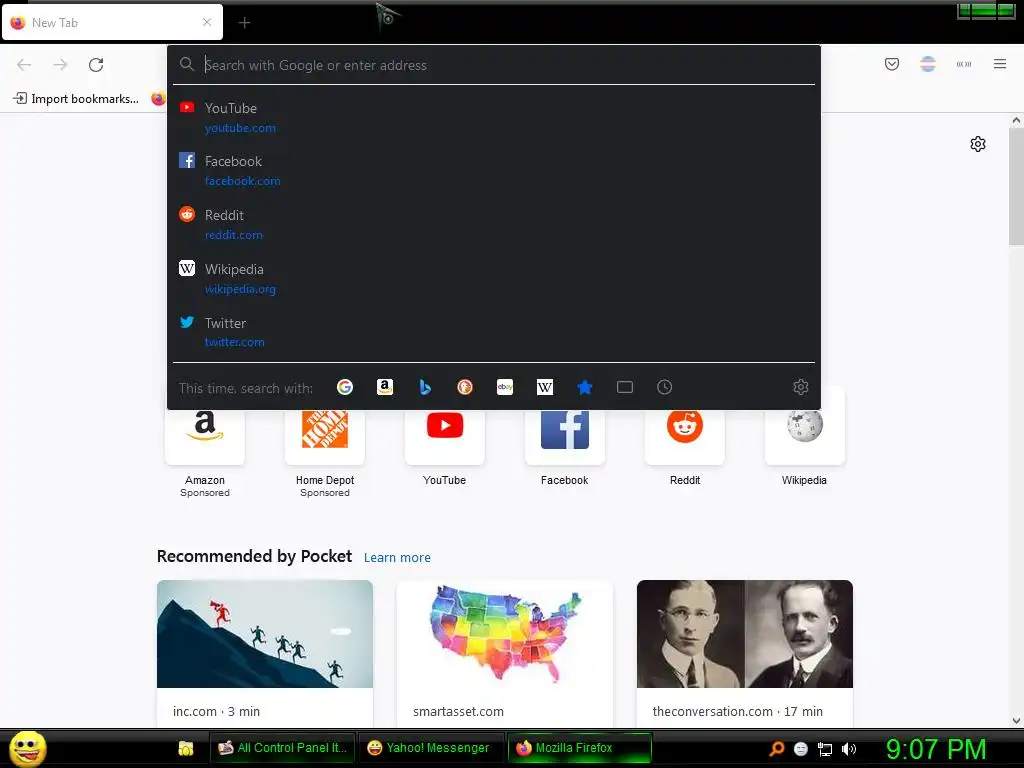The width and height of the screenshot is (1024, 768).
Task: Click the magnifier search tray icon
Action: click(776, 749)
